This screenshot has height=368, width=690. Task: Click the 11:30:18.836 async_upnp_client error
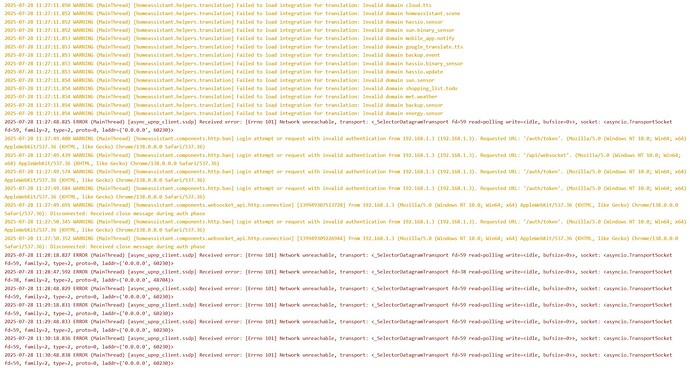point(338,342)
